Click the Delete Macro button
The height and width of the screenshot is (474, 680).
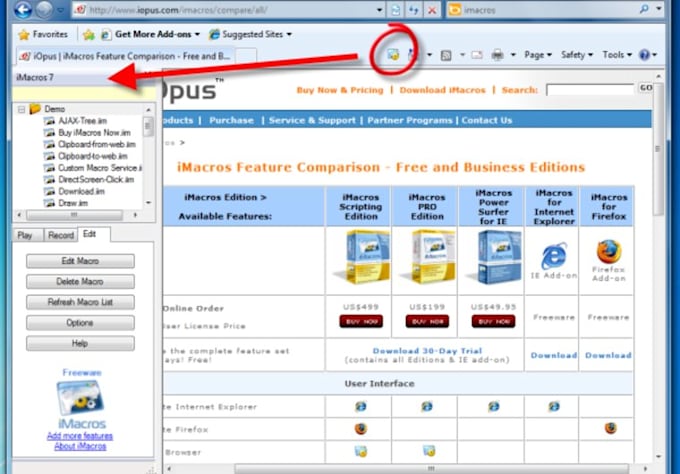tap(80, 282)
